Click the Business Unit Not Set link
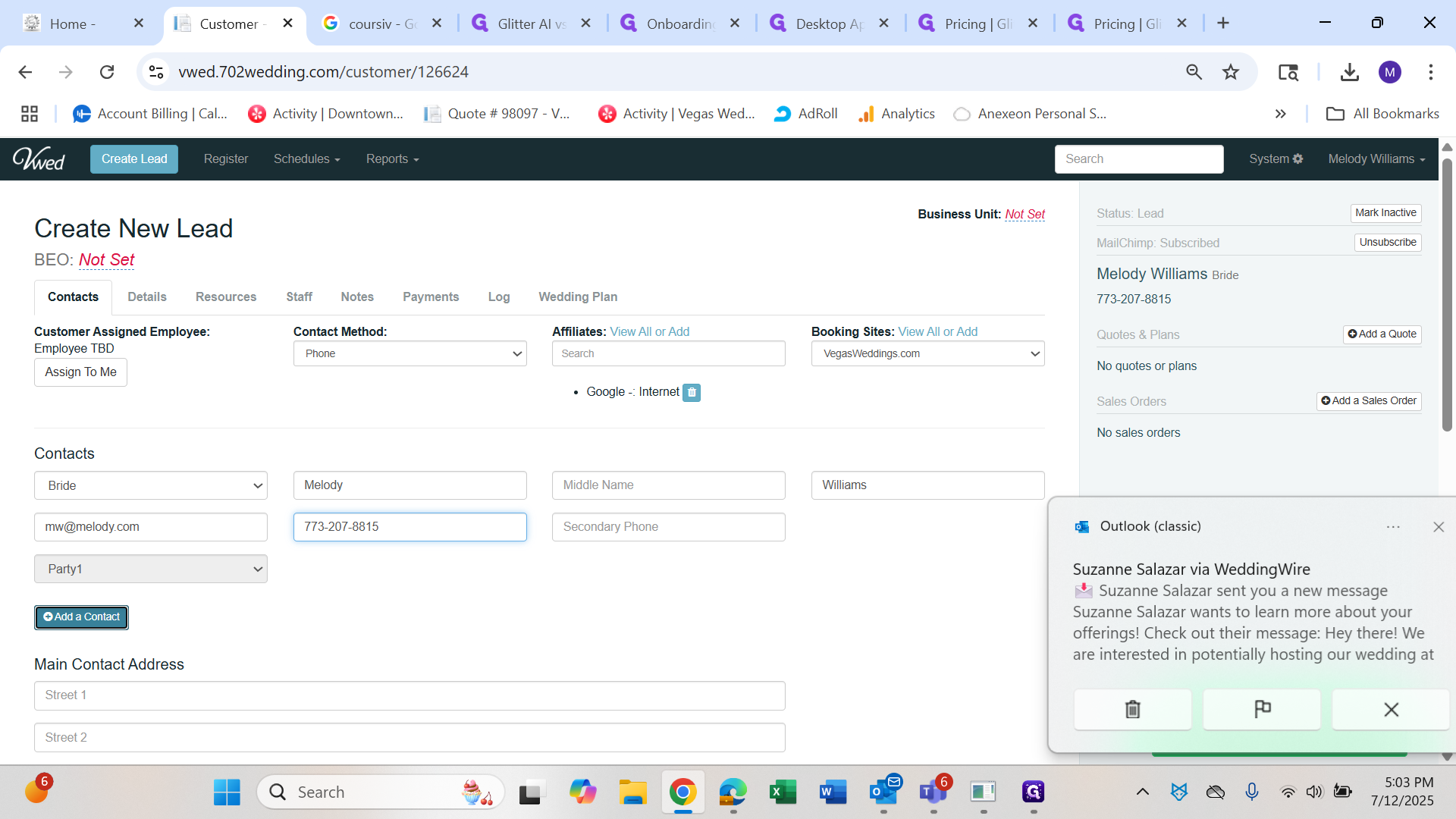1456x819 pixels. (x=1025, y=214)
